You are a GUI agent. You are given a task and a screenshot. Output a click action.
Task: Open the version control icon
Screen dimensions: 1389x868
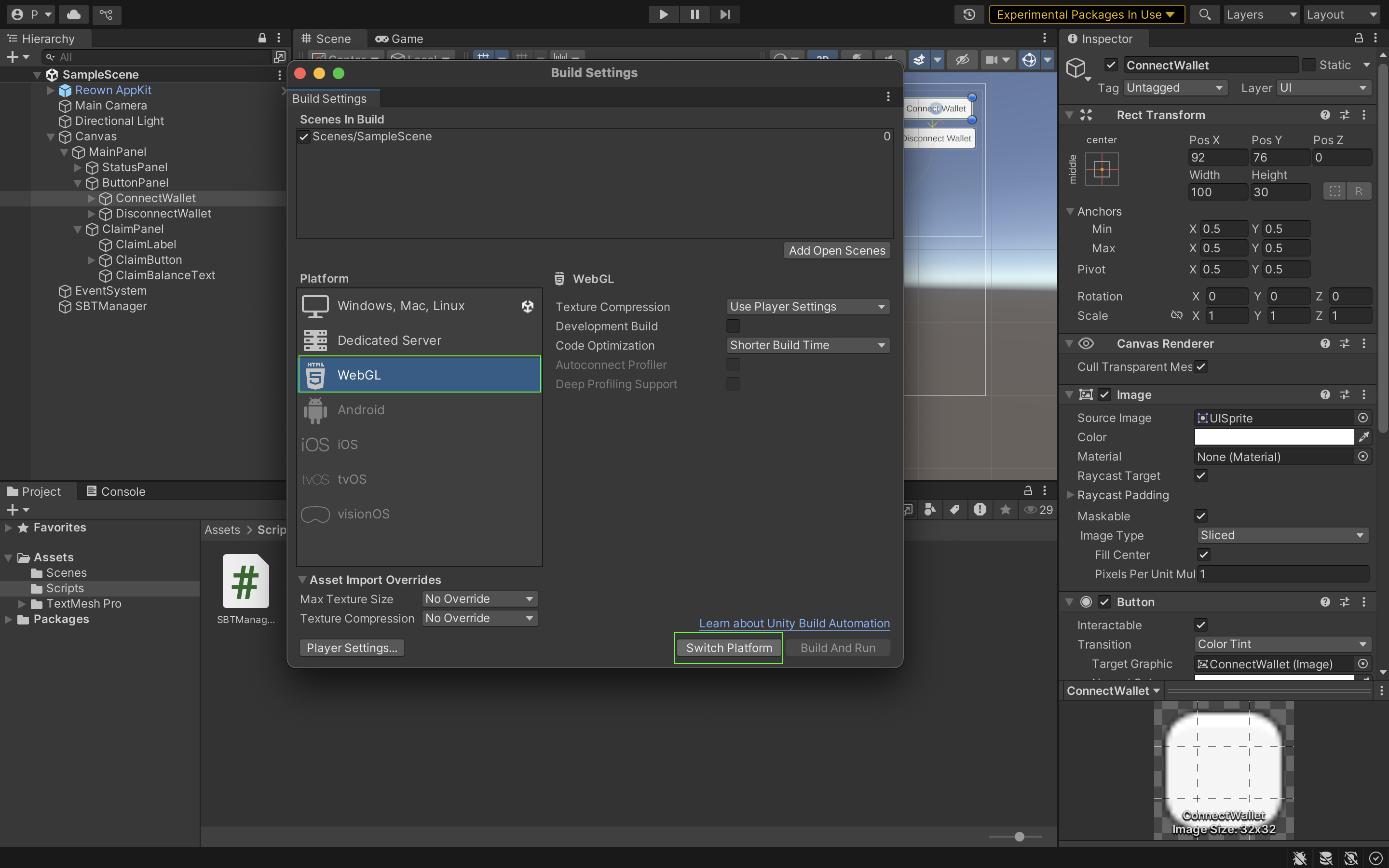[x=107, y=14]
